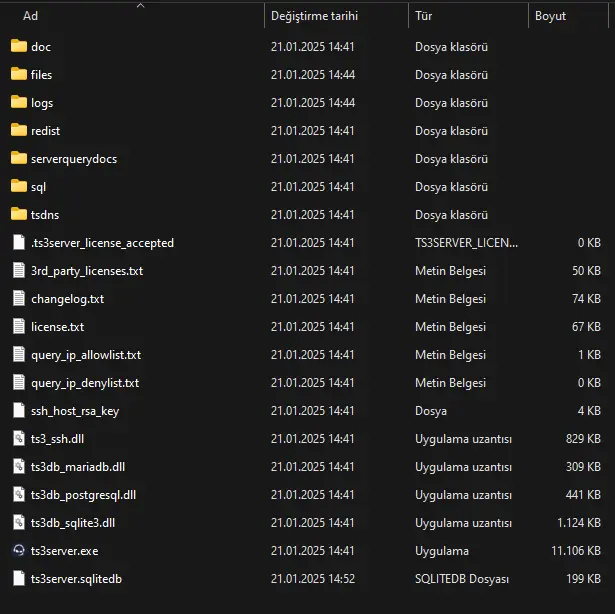Viewport: 615px width, 614px height.
Task: Click the 309 KB size value
Action: [x=583, y=467]
